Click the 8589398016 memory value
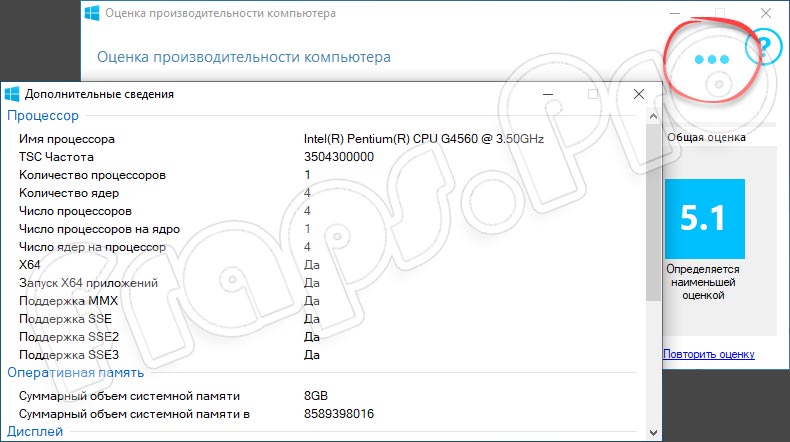The height and width of the screenshot is (442, 790). click(x=339, y=414)
